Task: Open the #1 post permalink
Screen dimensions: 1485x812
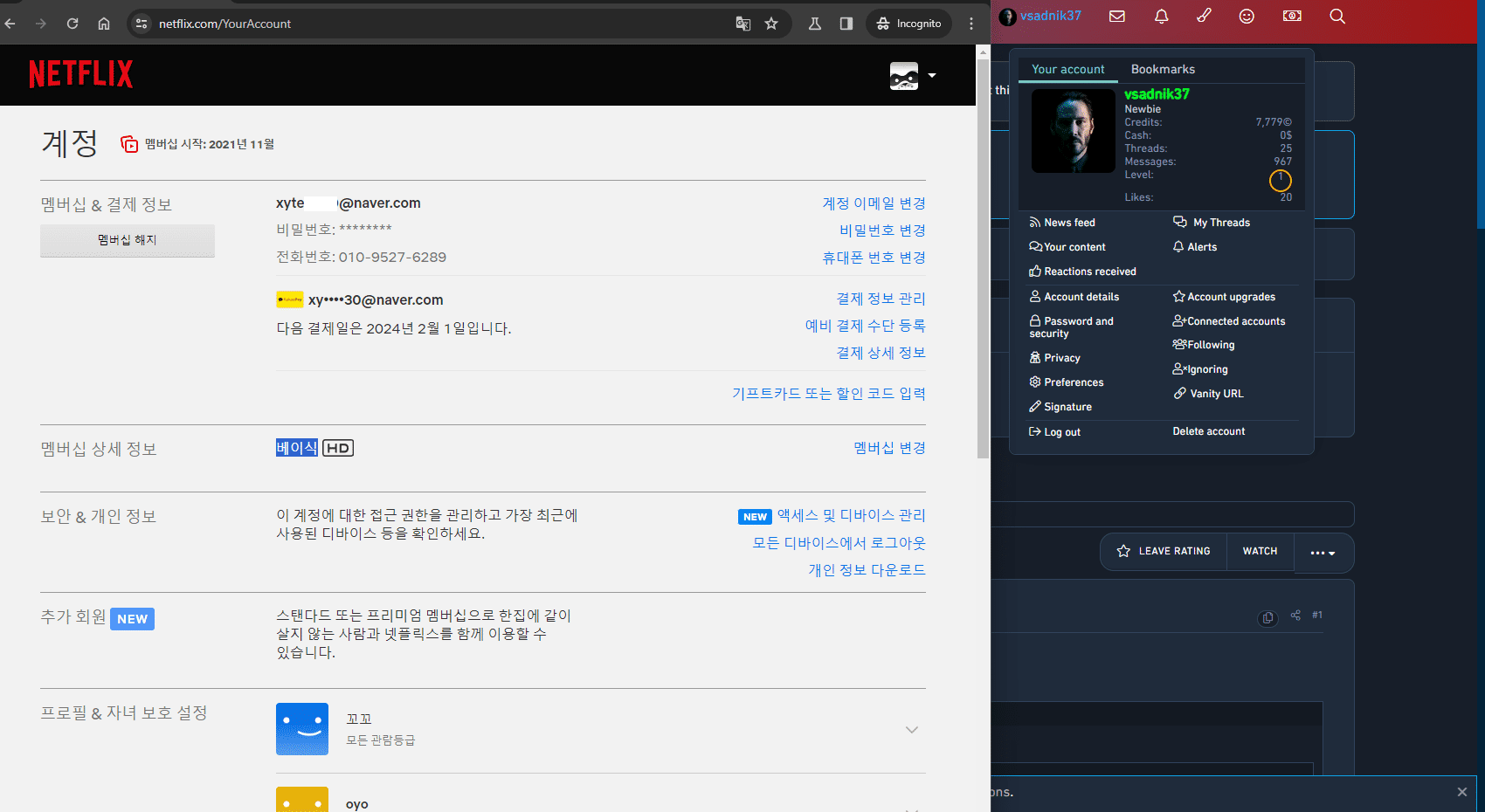Action: click(1317, 615)
